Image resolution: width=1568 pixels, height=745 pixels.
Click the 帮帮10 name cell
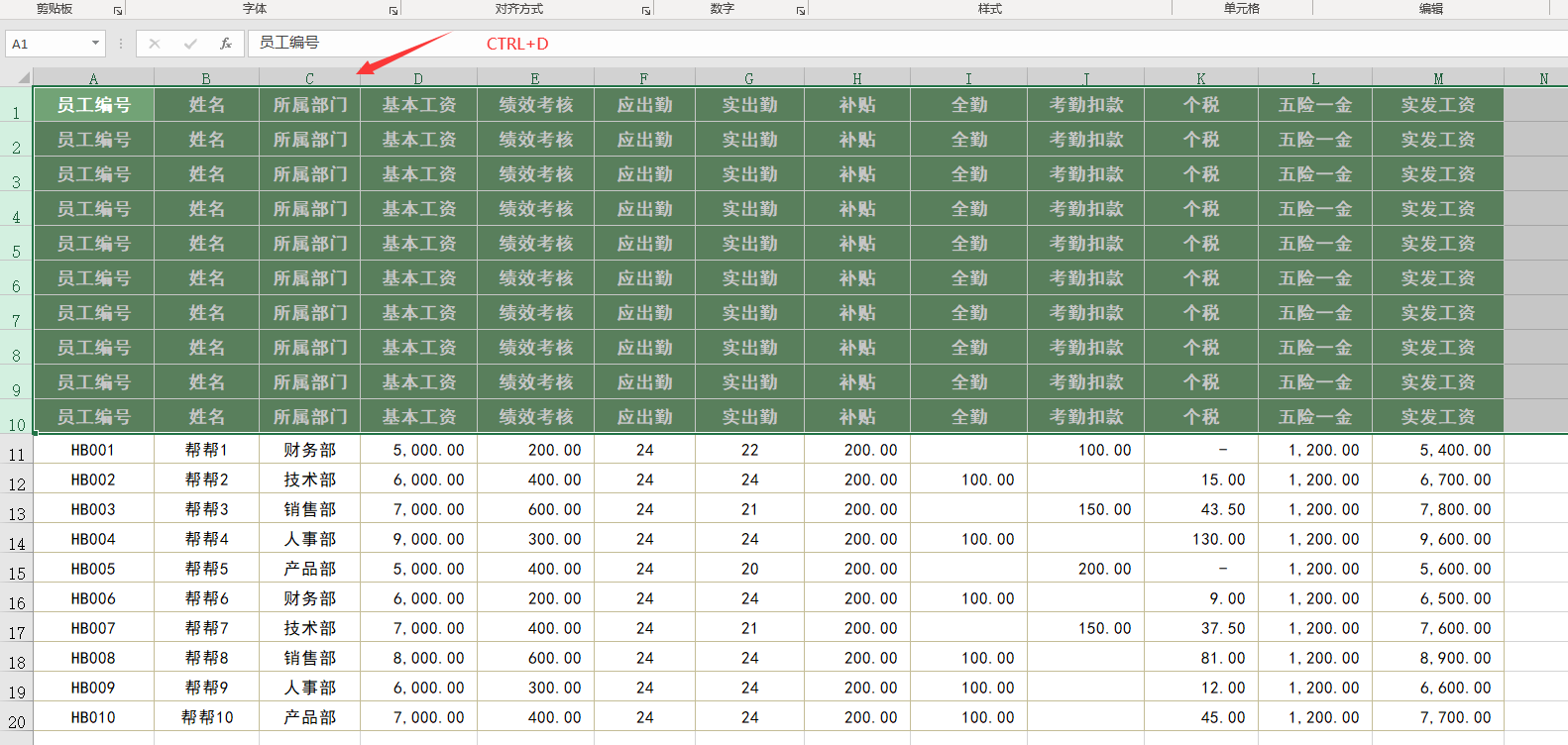click(x=206, y=717)
